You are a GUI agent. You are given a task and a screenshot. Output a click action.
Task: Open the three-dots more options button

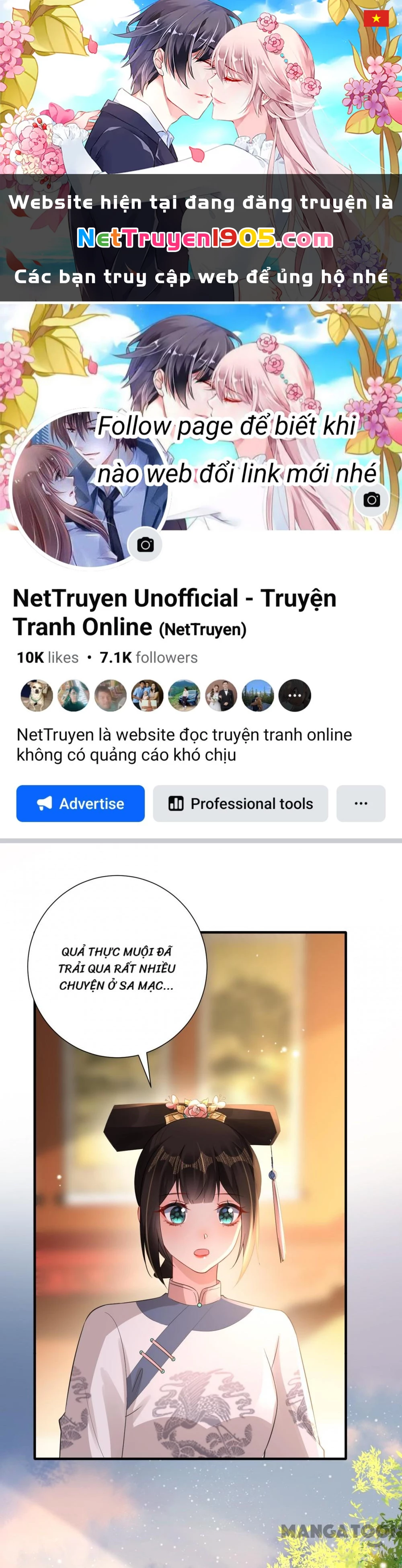pos(361,803)
